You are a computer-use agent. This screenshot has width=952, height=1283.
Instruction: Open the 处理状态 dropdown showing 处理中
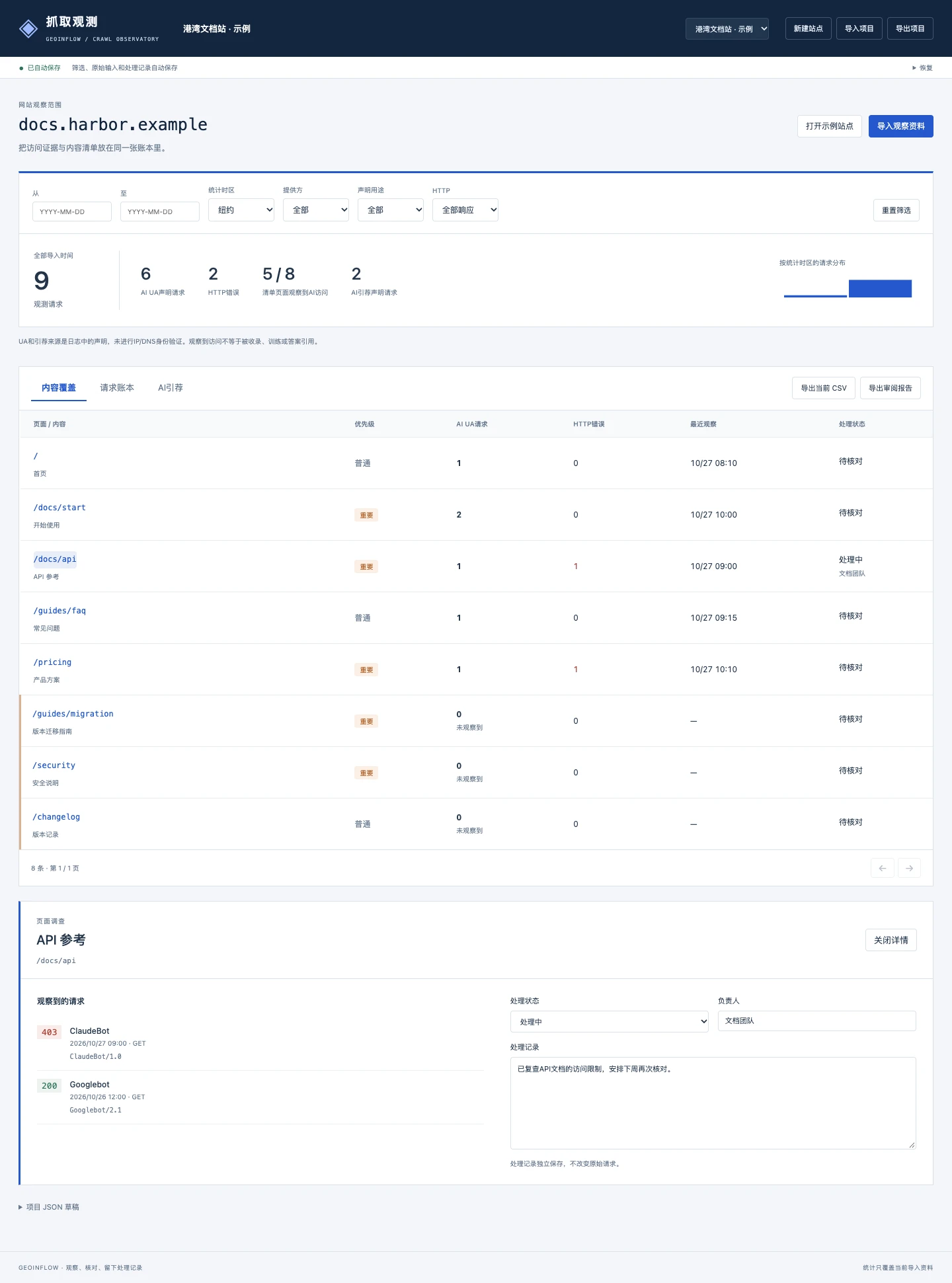coord(610,1021)
